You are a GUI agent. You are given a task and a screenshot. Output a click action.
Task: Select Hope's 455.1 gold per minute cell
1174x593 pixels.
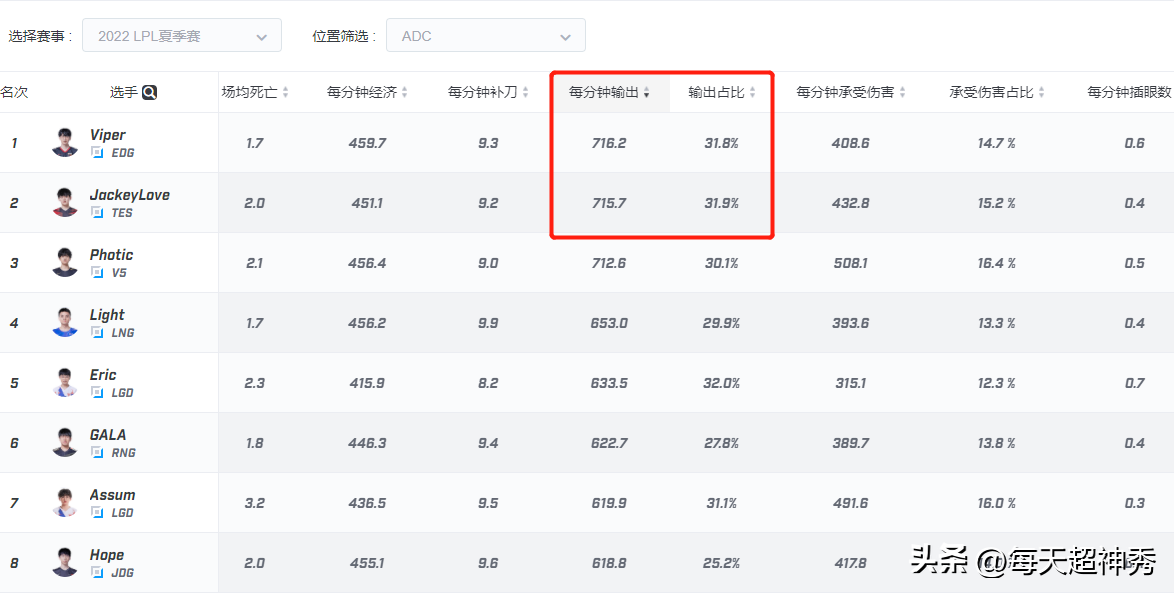(367, 562)
